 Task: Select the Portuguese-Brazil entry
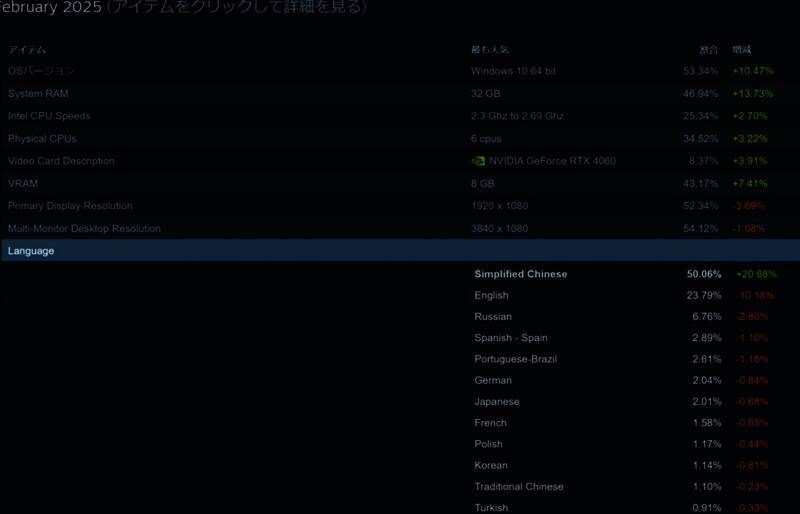click(x=515, y=359)
